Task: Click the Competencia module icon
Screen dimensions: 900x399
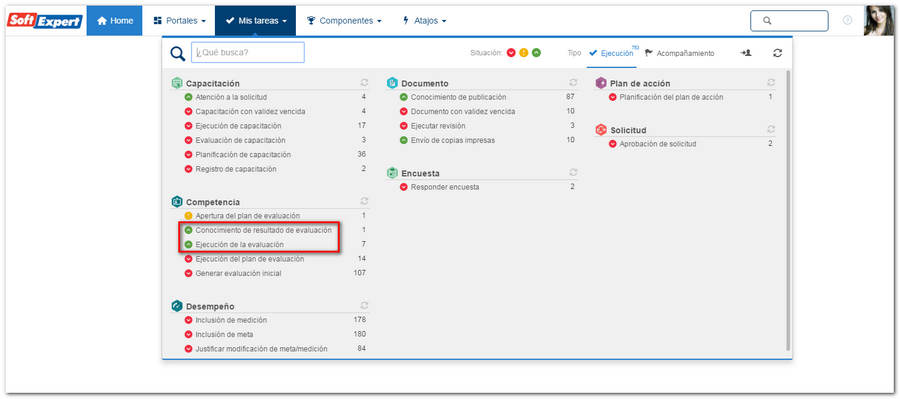Action: [177, 202]
